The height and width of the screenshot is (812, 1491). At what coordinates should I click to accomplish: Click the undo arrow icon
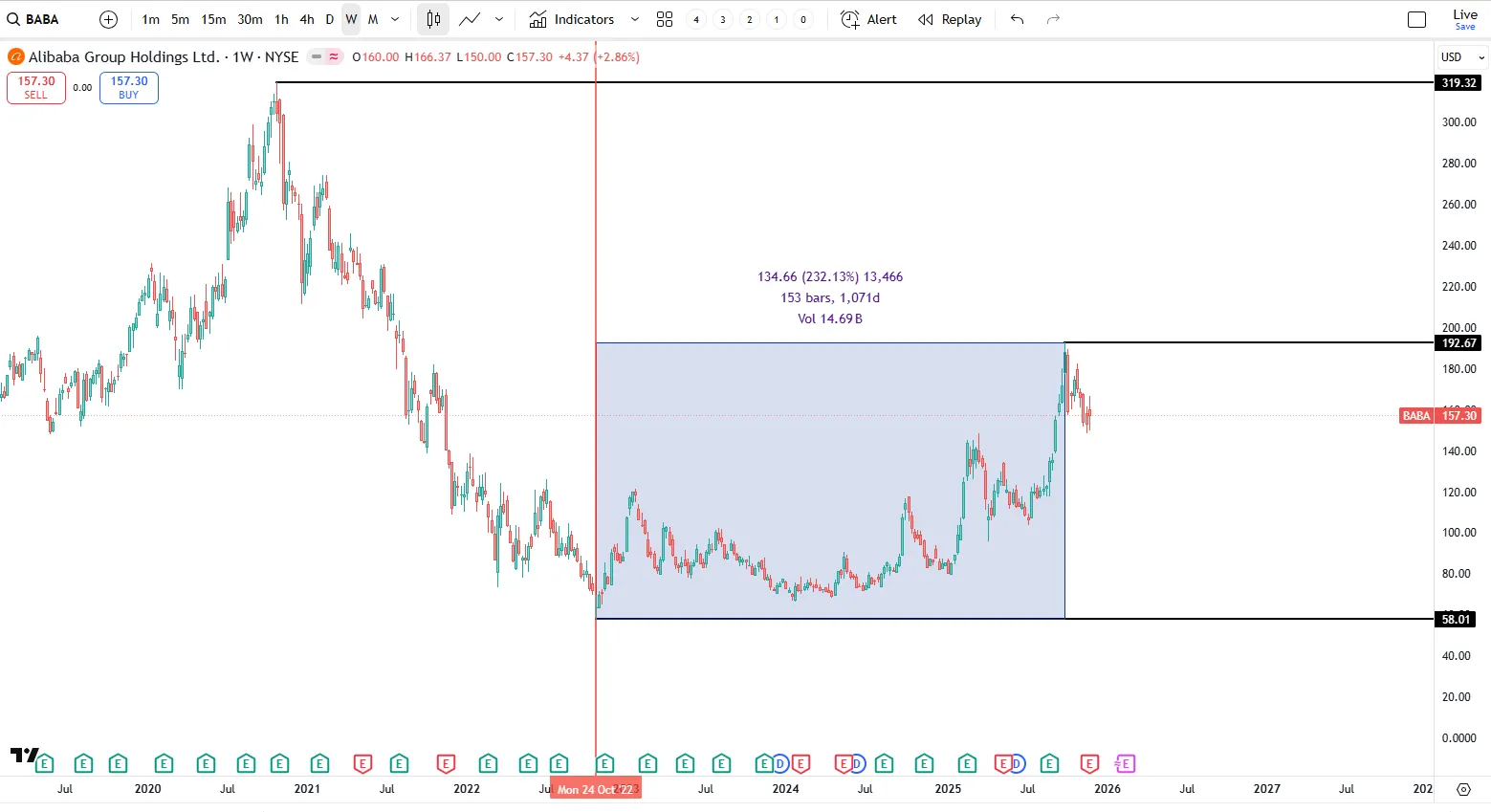point(1017,19)
